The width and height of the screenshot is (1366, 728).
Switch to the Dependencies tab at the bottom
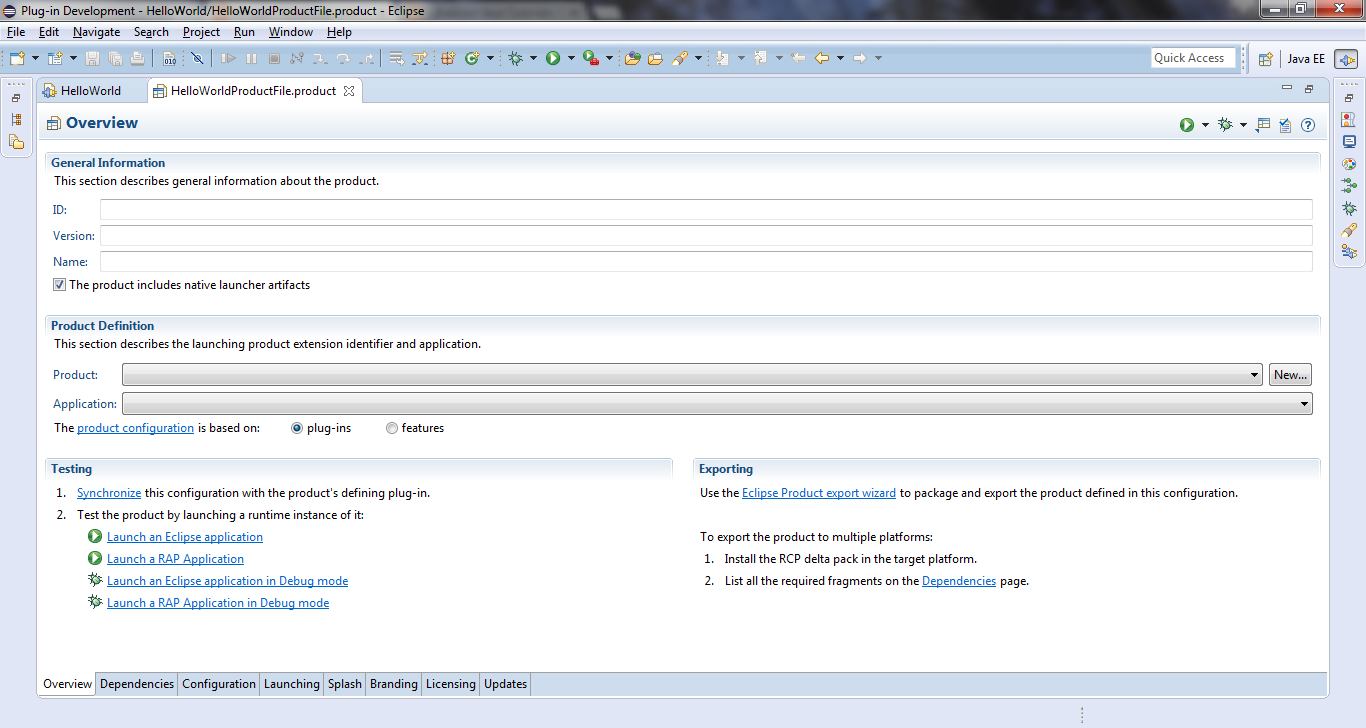point(136,684)
